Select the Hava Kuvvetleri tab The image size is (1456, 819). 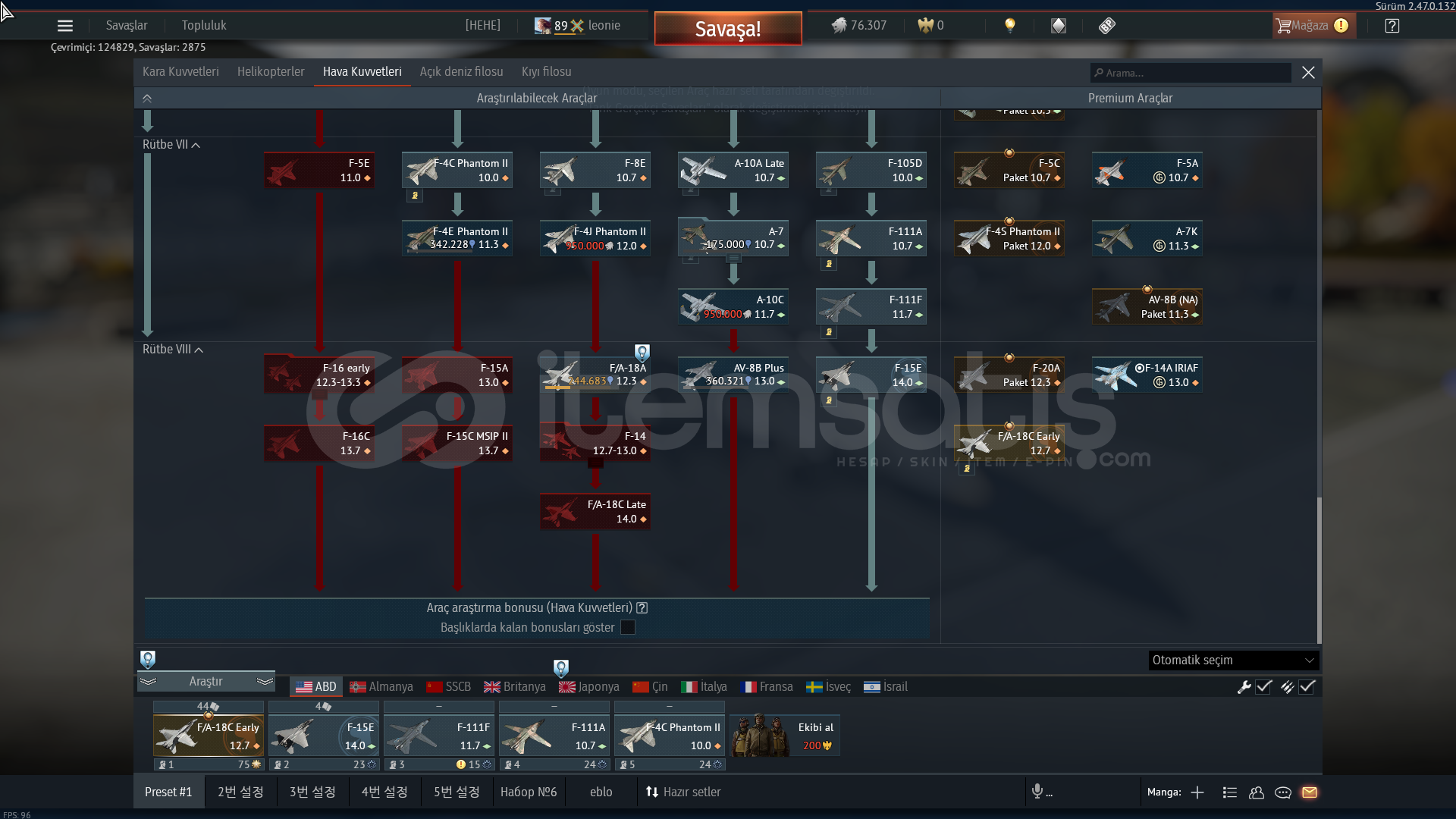click(362, 72)
